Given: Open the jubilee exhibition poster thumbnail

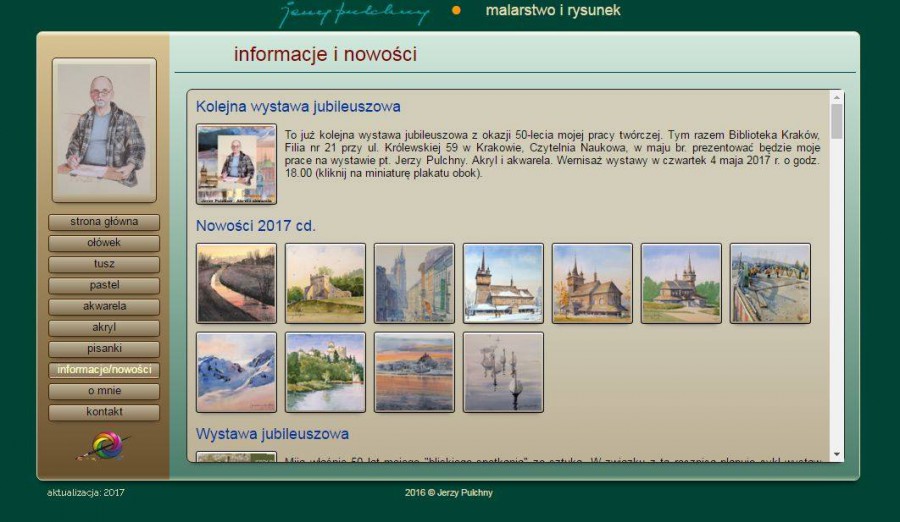Looking at the screenshot, I should pos(236,164).
